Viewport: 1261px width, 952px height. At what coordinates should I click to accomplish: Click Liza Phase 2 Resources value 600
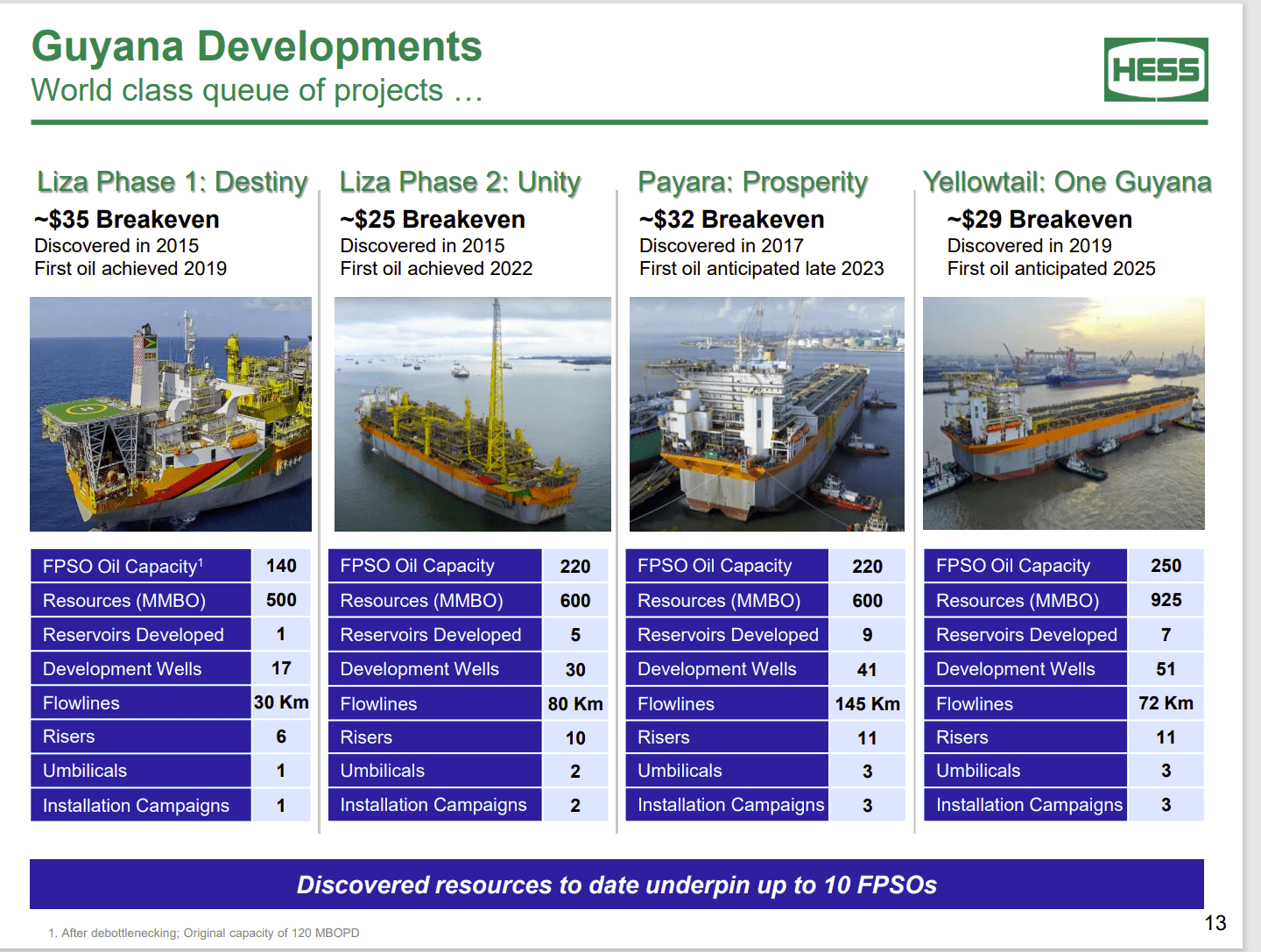(575, 601)
